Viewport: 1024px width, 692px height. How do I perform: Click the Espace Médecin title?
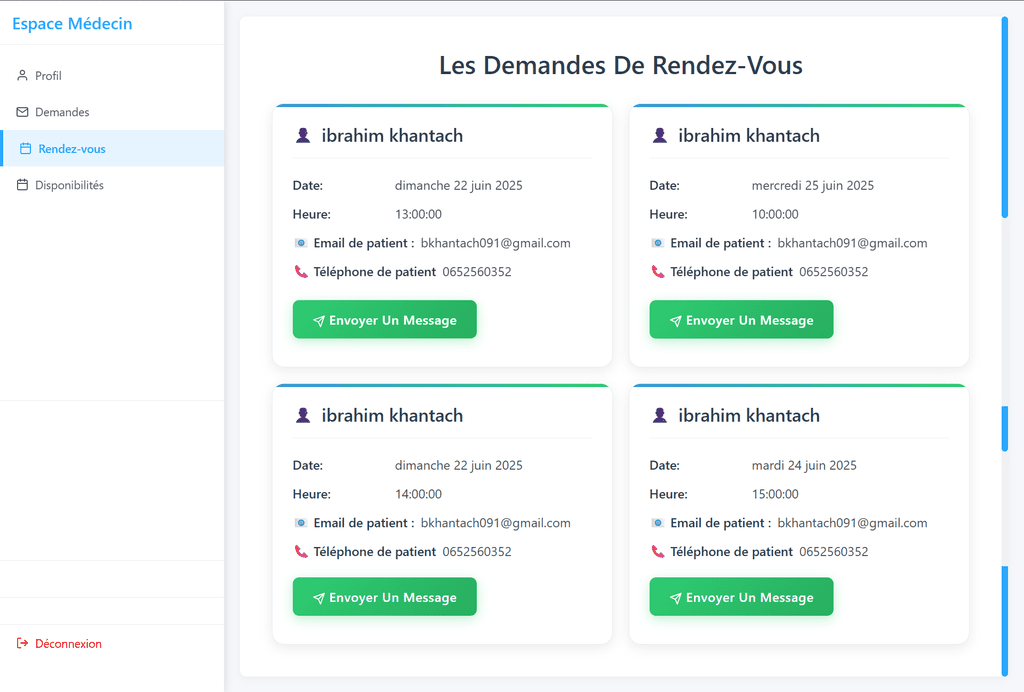pos(72,24)
